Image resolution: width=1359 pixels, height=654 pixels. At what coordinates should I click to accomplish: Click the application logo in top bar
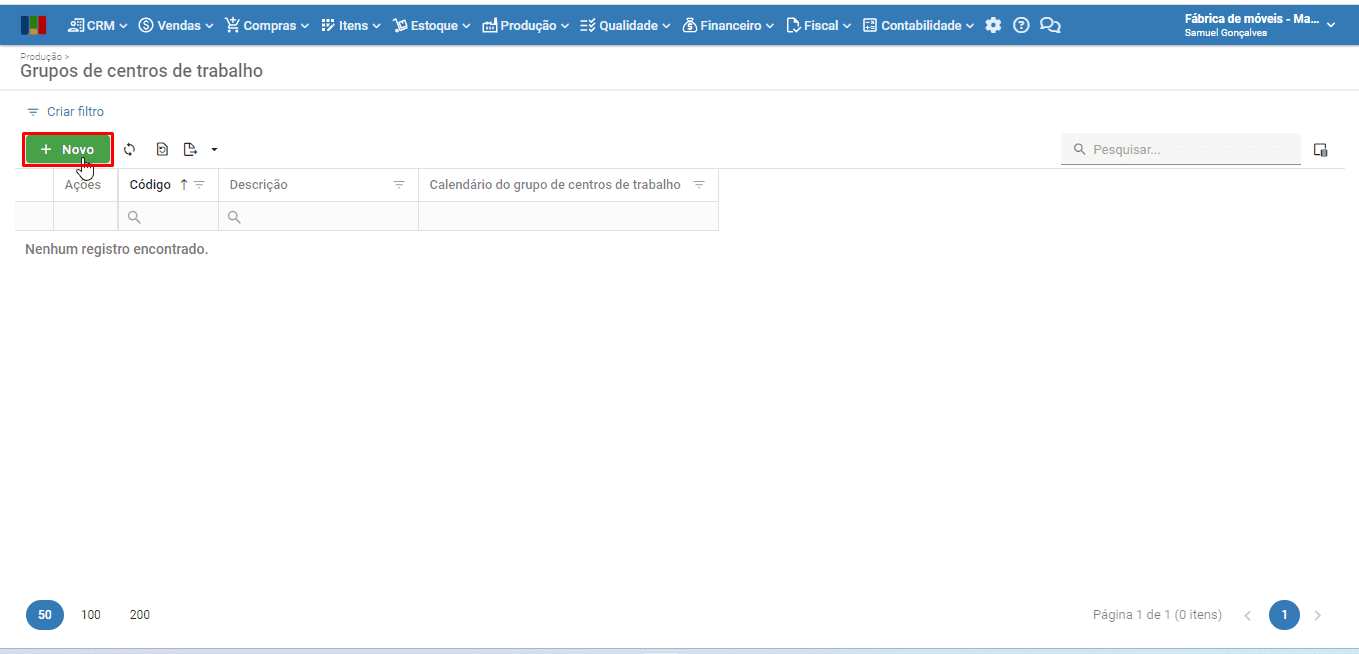[33, 25]
